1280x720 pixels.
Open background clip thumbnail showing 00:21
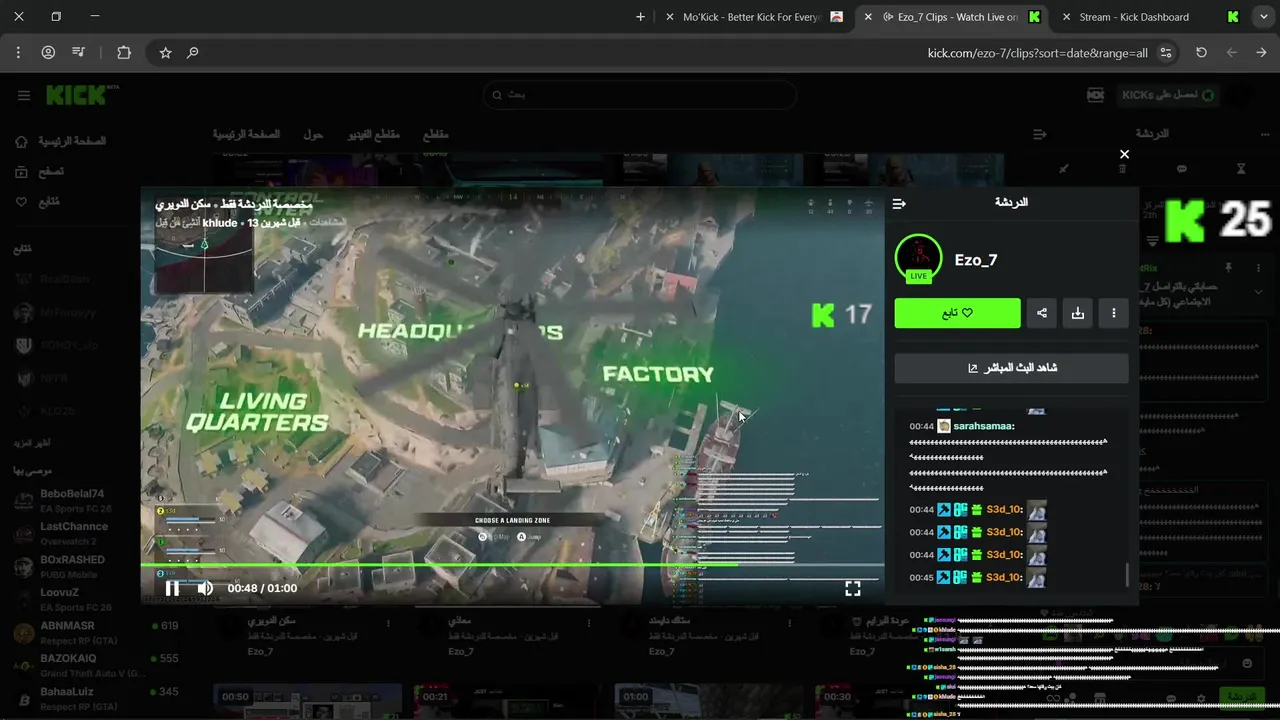(x=508, y=702)
